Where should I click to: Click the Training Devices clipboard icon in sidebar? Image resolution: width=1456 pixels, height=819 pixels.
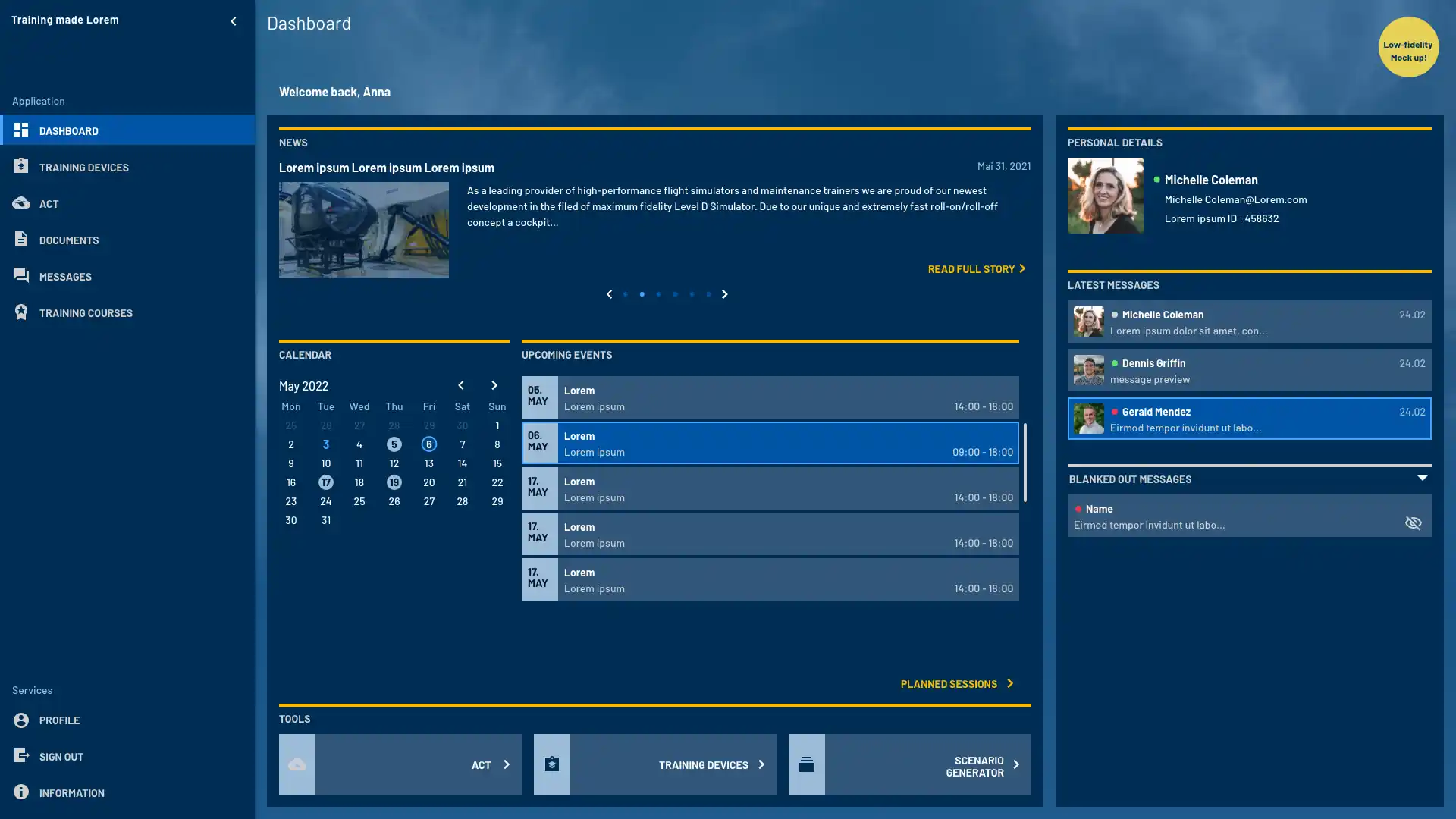(x=21, y=166)
